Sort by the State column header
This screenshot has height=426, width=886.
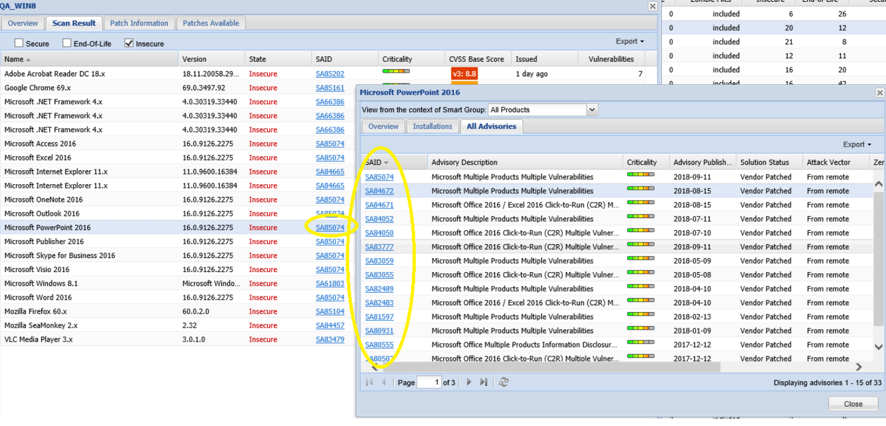pyautogui.click(x=279, y=59)
